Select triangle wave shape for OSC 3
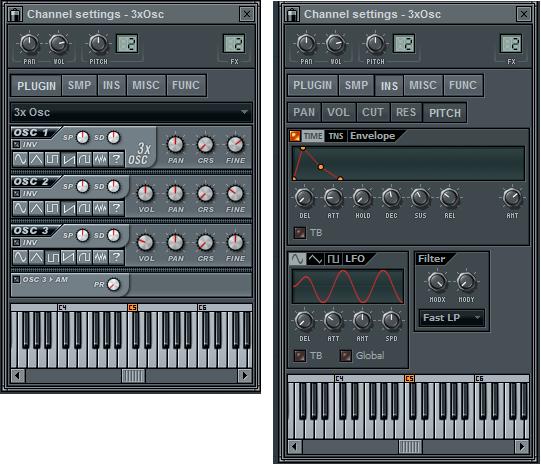 click(36, 257)
